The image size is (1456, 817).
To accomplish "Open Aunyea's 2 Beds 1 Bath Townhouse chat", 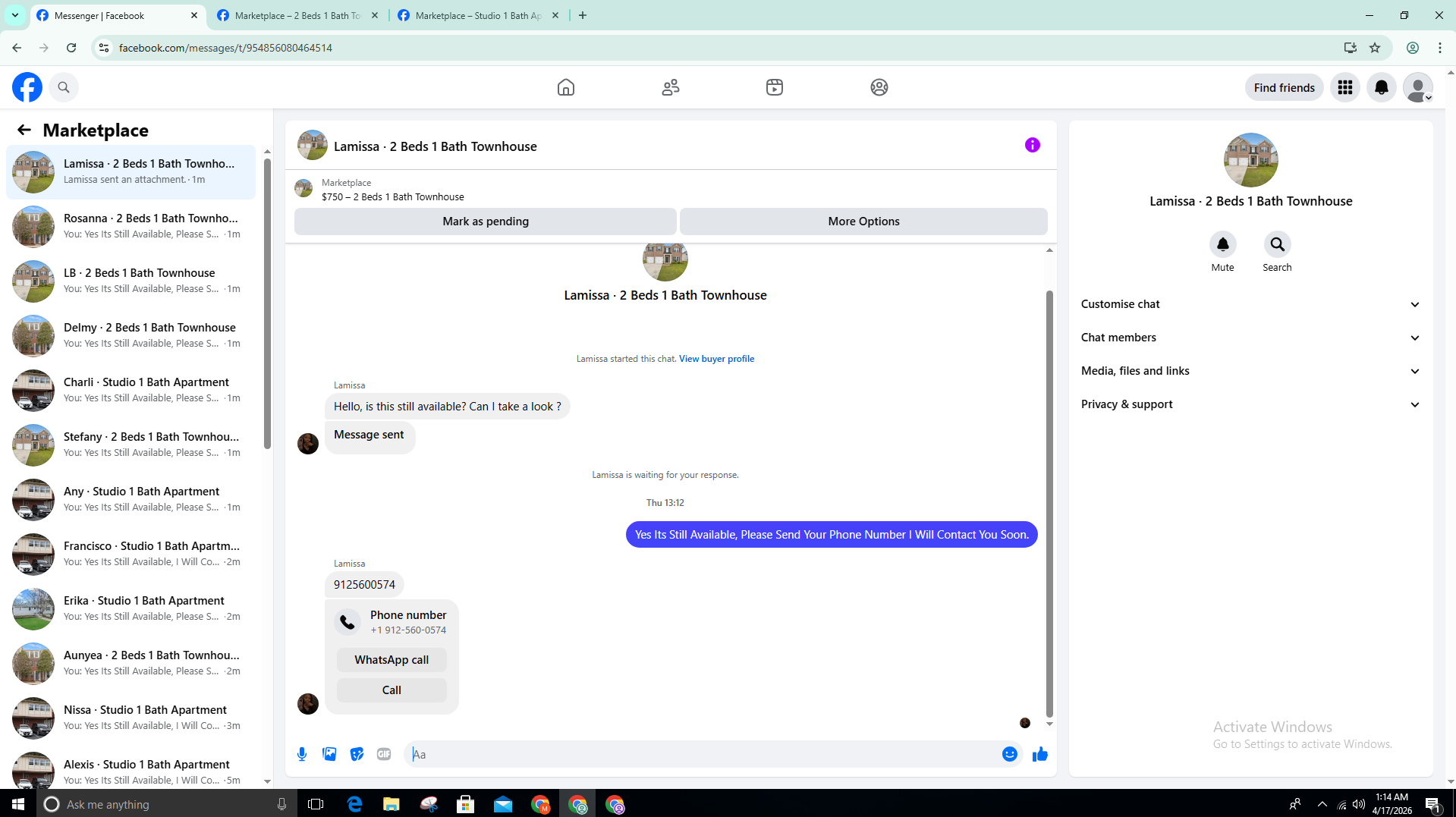I will point(131,663).
